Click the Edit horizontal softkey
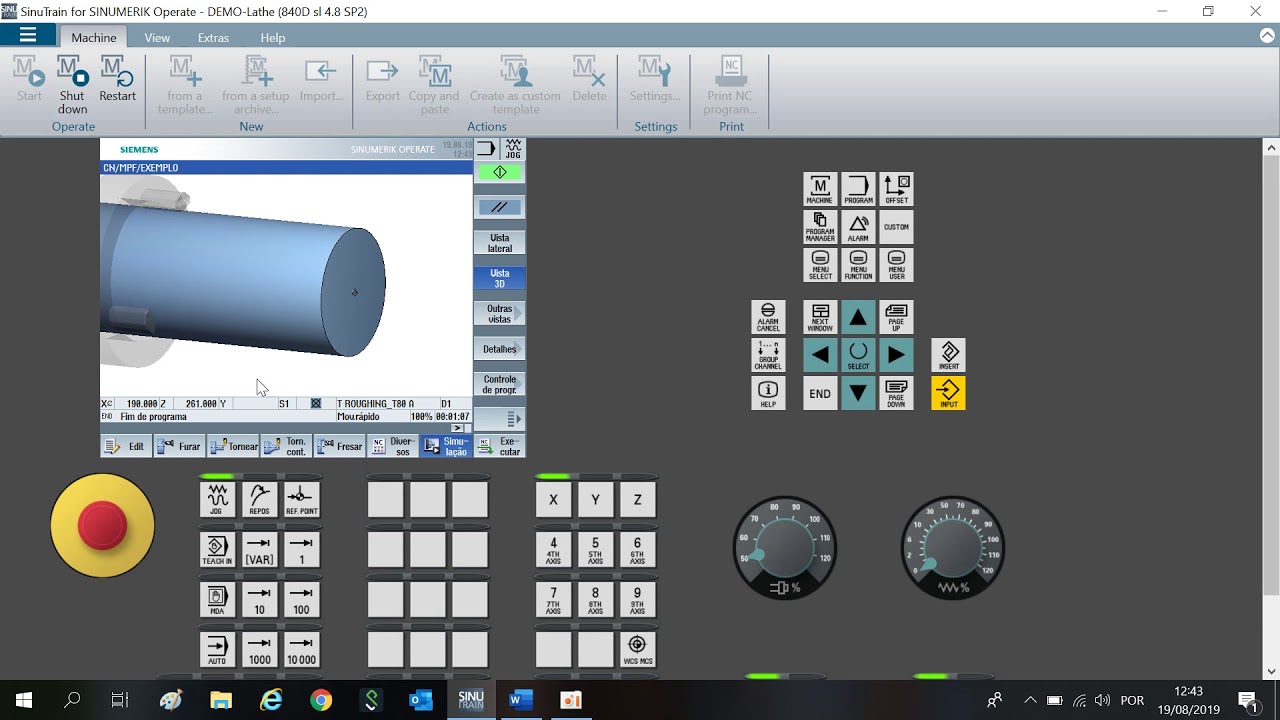Viewport: 1280px width, 720px height. [x=126, y=446]
